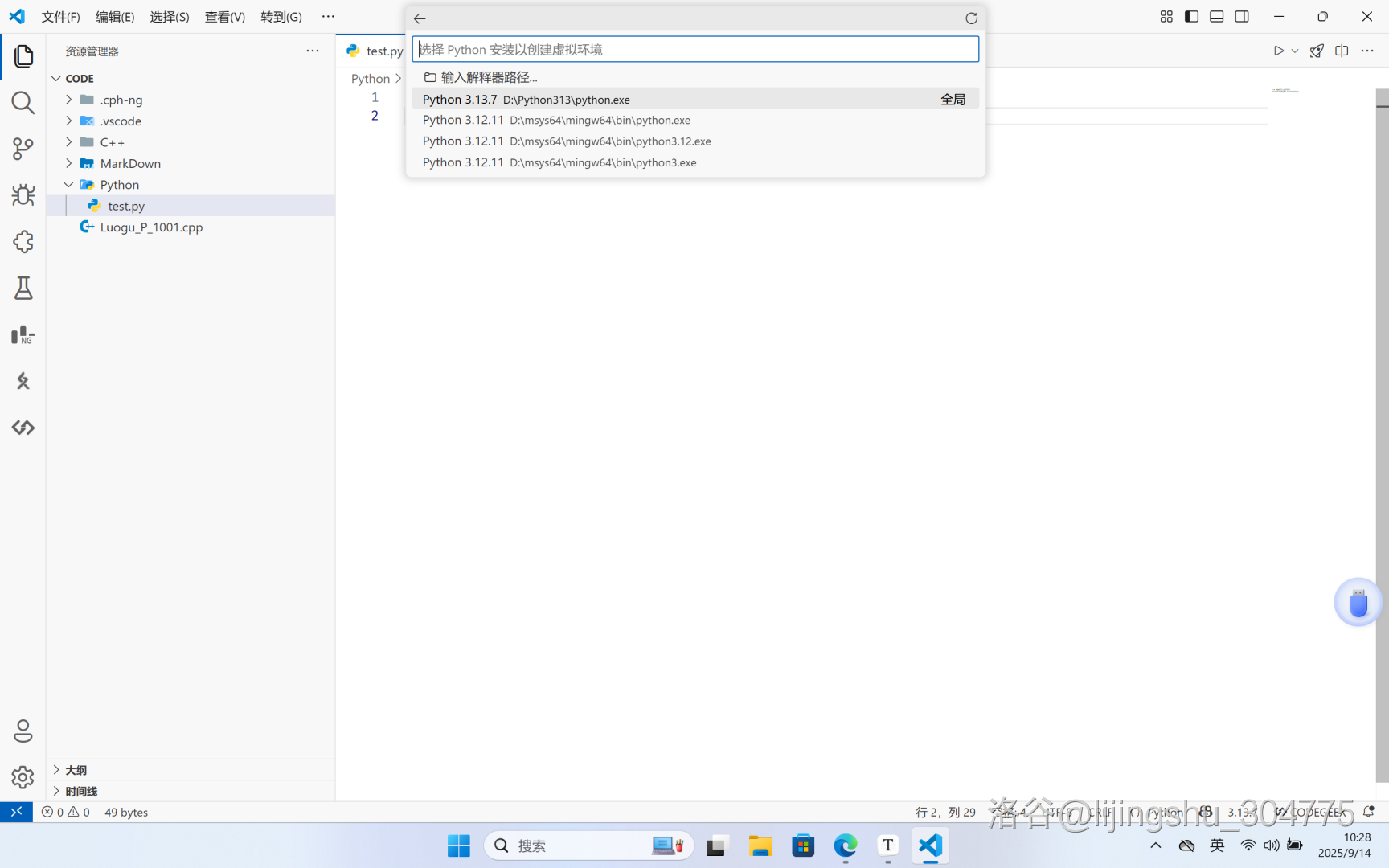Toggle secondary sidebar layout button
1389x868 pixels.
point(1242,17)
